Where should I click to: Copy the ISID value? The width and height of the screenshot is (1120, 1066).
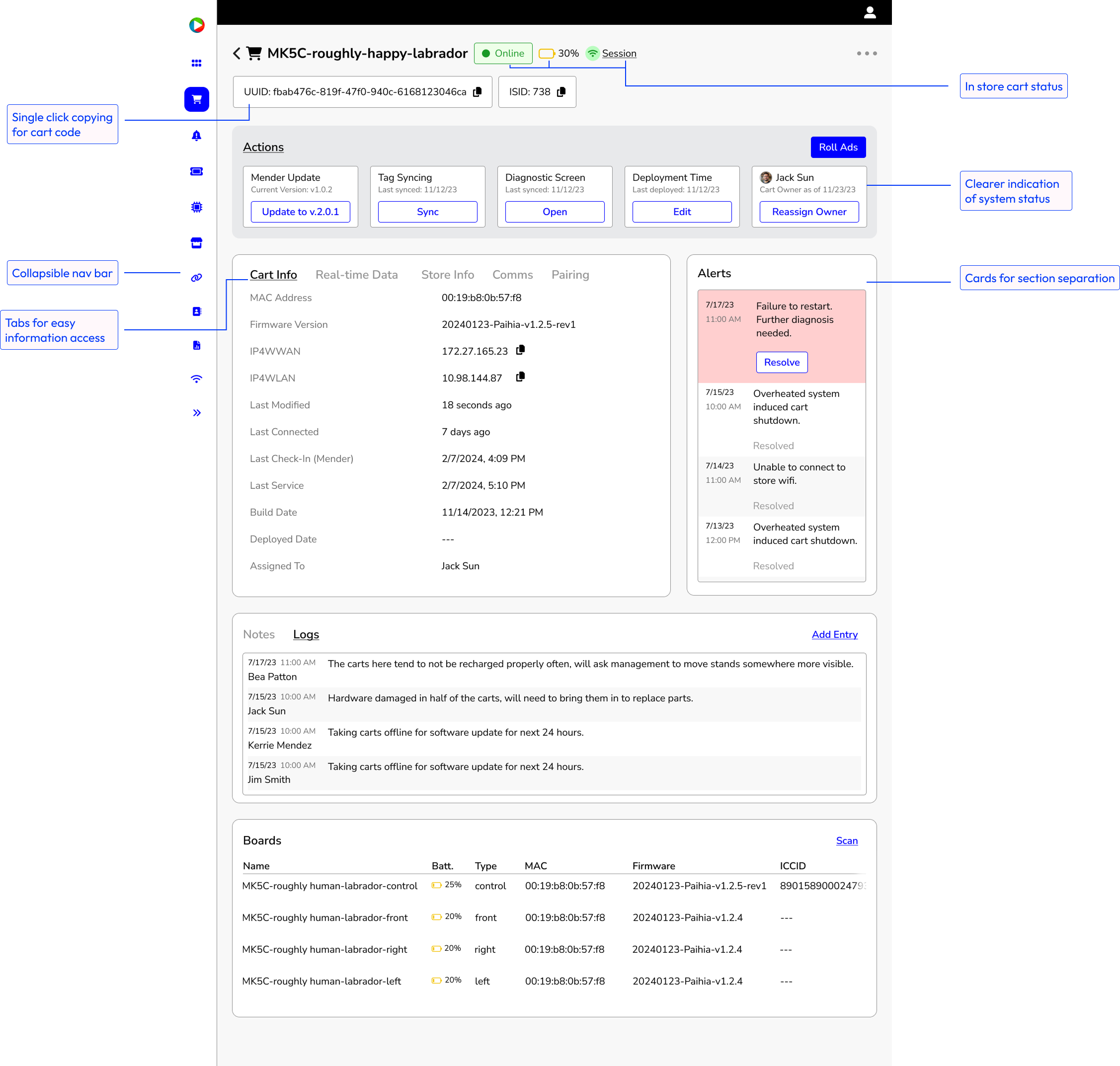coord(561,92)
